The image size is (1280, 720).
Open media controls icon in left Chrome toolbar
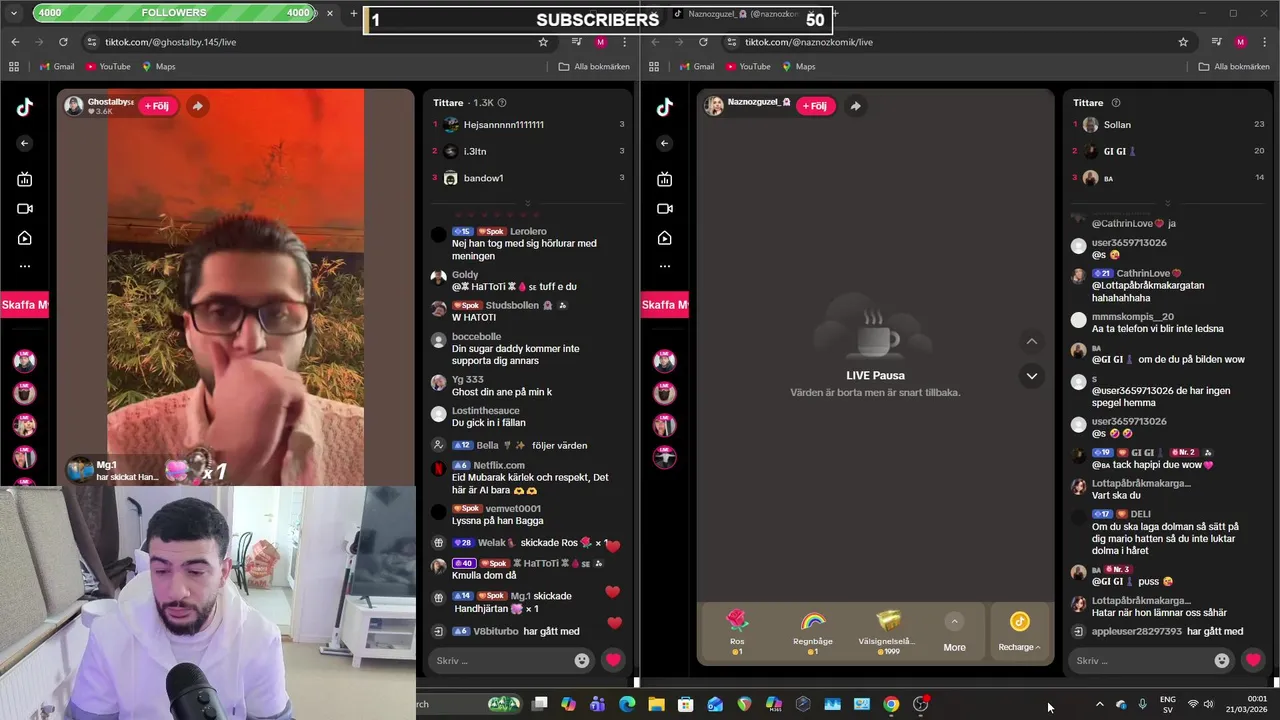577,42
